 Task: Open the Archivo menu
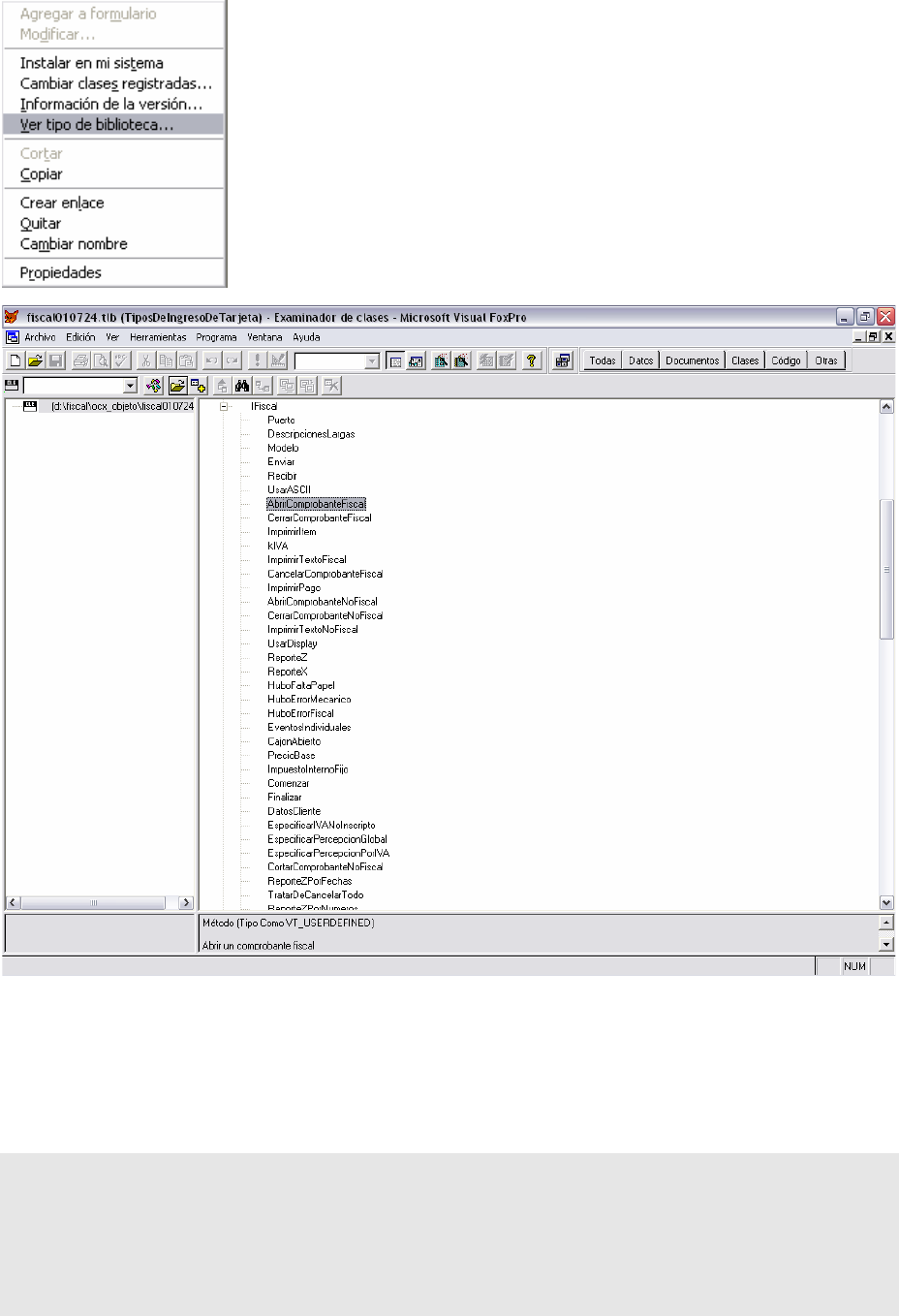click(x=41, y=337)
